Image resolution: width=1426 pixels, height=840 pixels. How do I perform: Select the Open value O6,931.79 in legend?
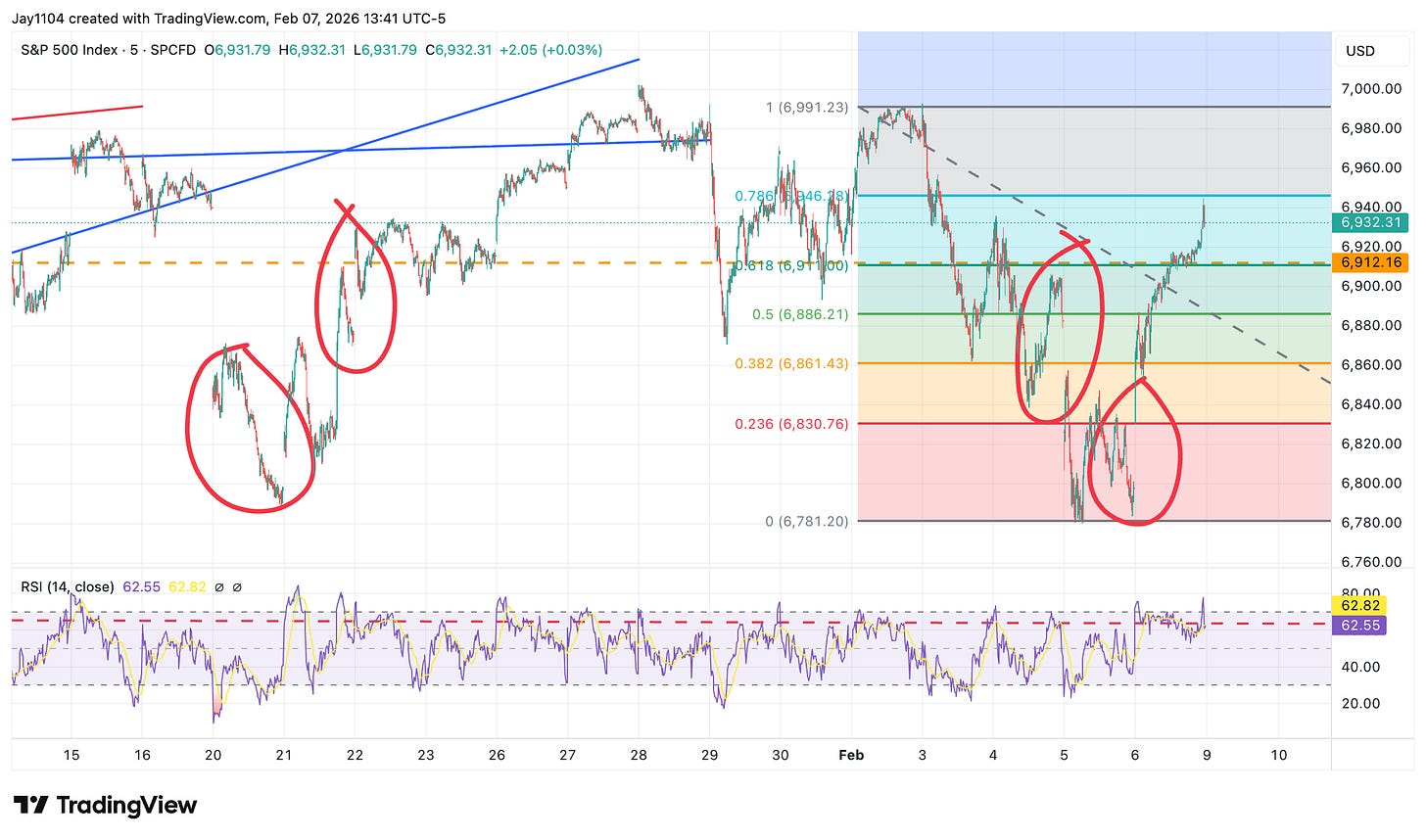tap(237, 49)
